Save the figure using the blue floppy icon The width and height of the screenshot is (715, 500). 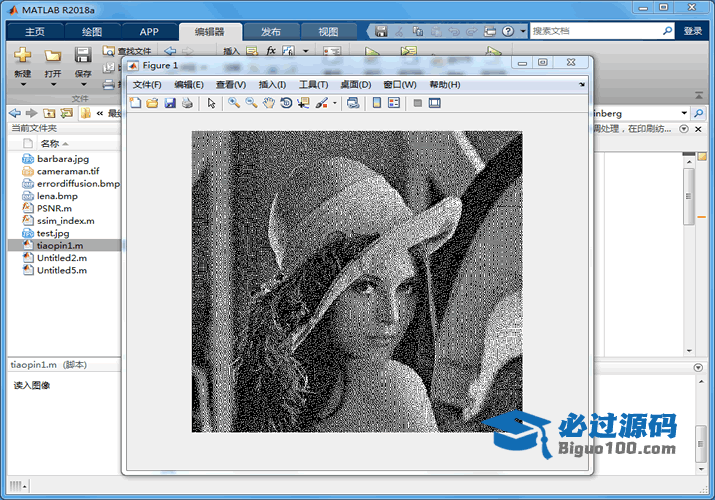(x=170, y=103)
